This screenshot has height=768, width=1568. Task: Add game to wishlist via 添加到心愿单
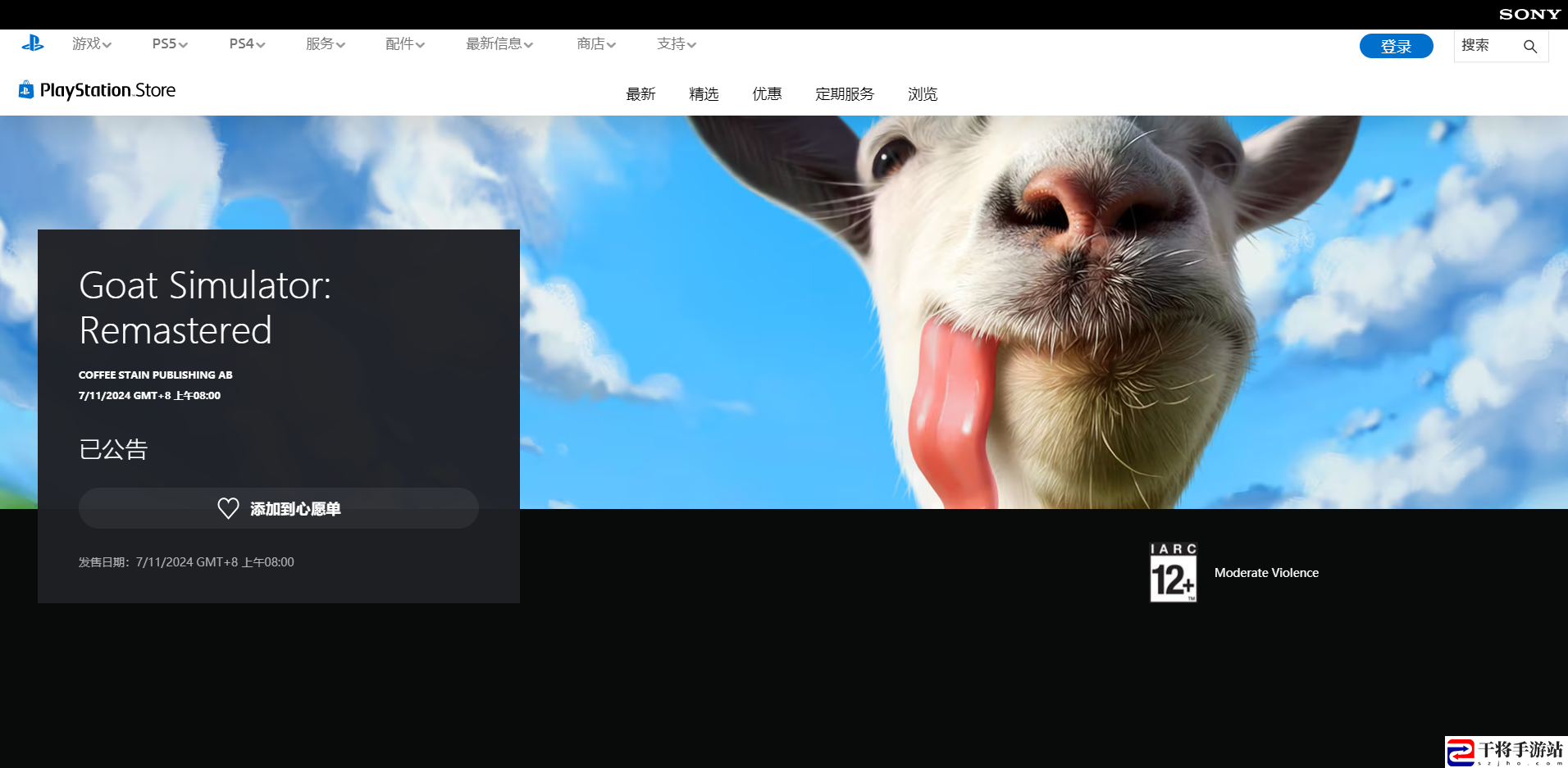[x=279, y=508]
